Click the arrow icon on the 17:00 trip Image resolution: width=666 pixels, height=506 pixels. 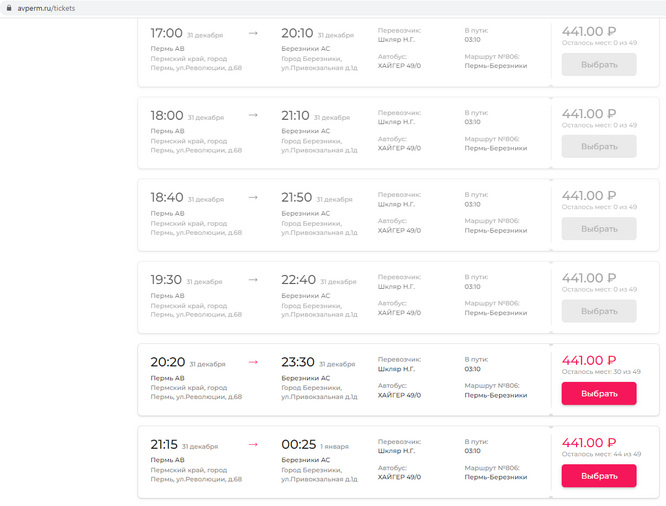(253, 33)
